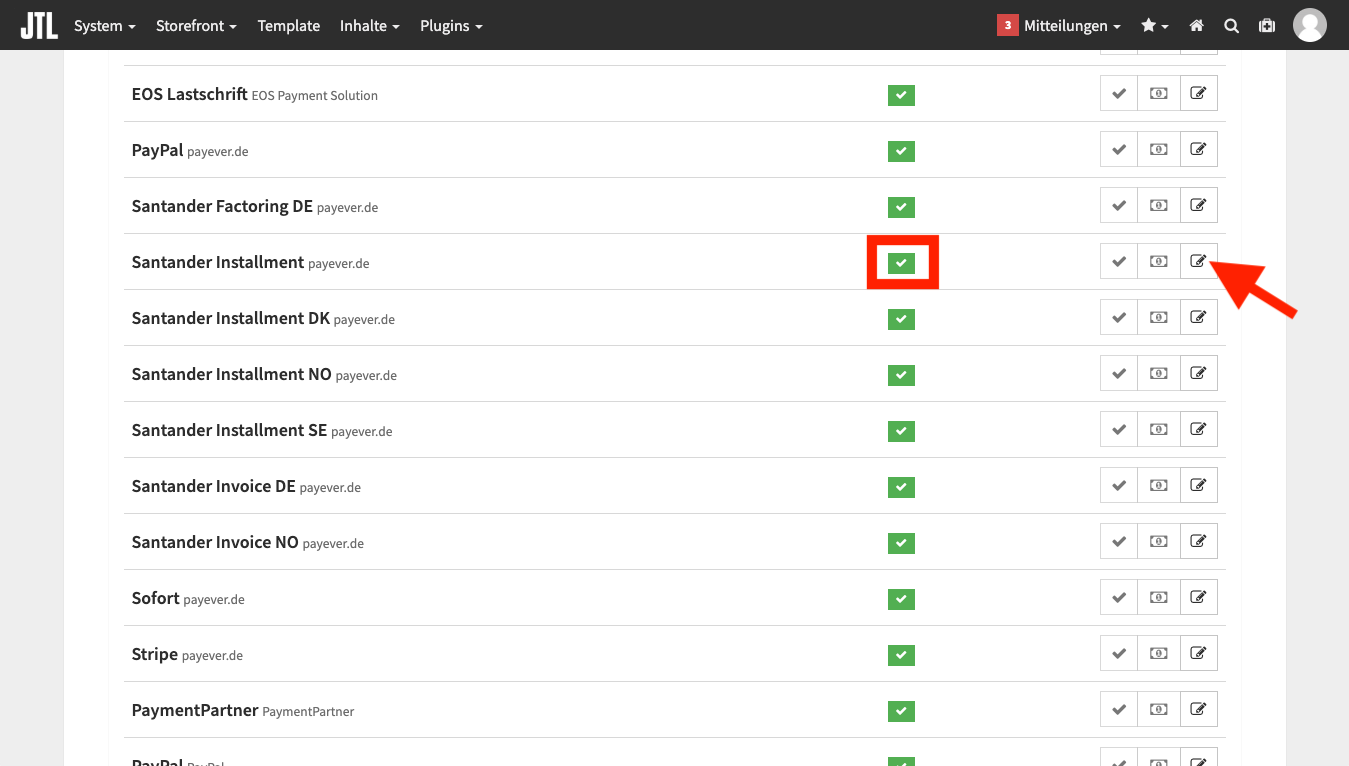Open the Template menu item
The width and height of the screenshot is (1349, 766).
point(289,26)
